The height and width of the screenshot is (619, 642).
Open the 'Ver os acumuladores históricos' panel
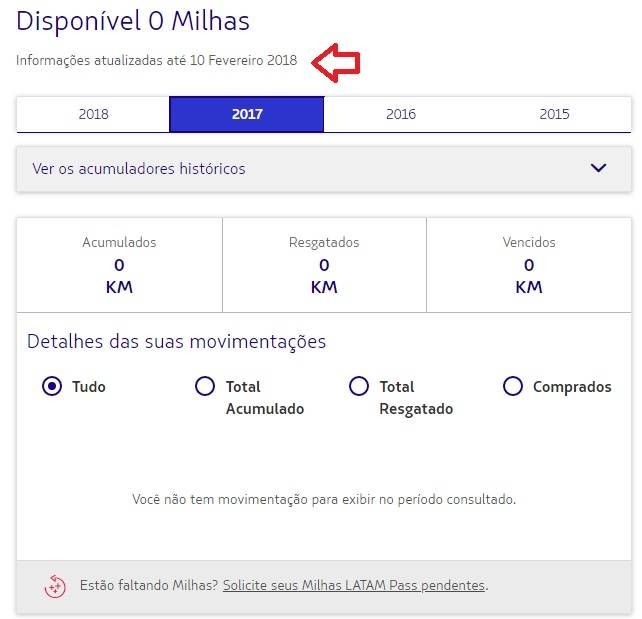tap(324, 169)
